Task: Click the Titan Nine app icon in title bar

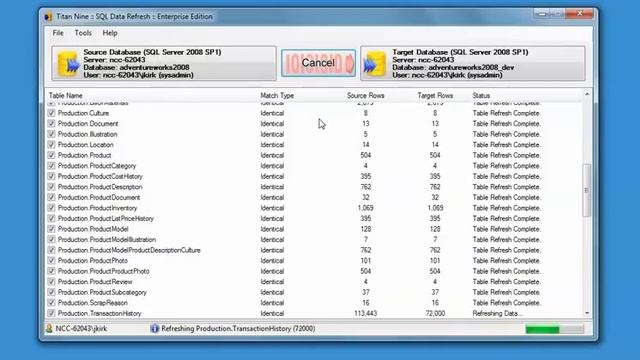Action: (x=49, y=17)
